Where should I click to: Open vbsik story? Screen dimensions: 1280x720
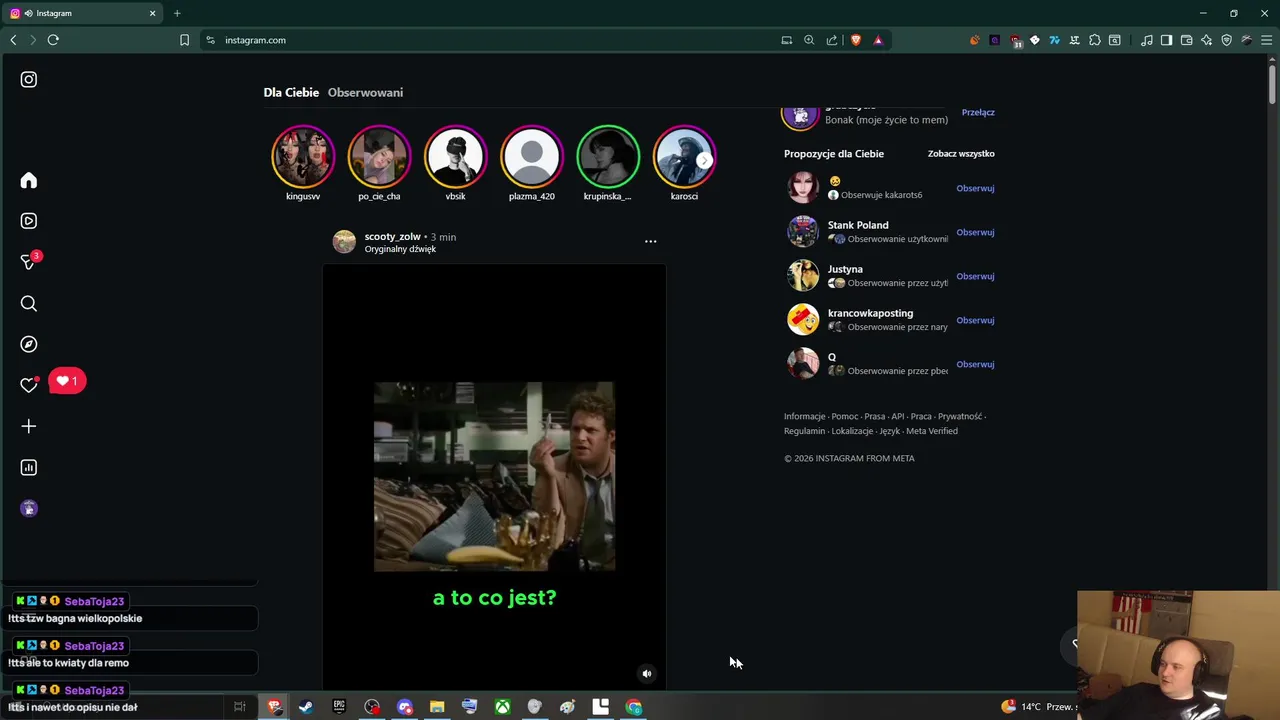(455, 157)
